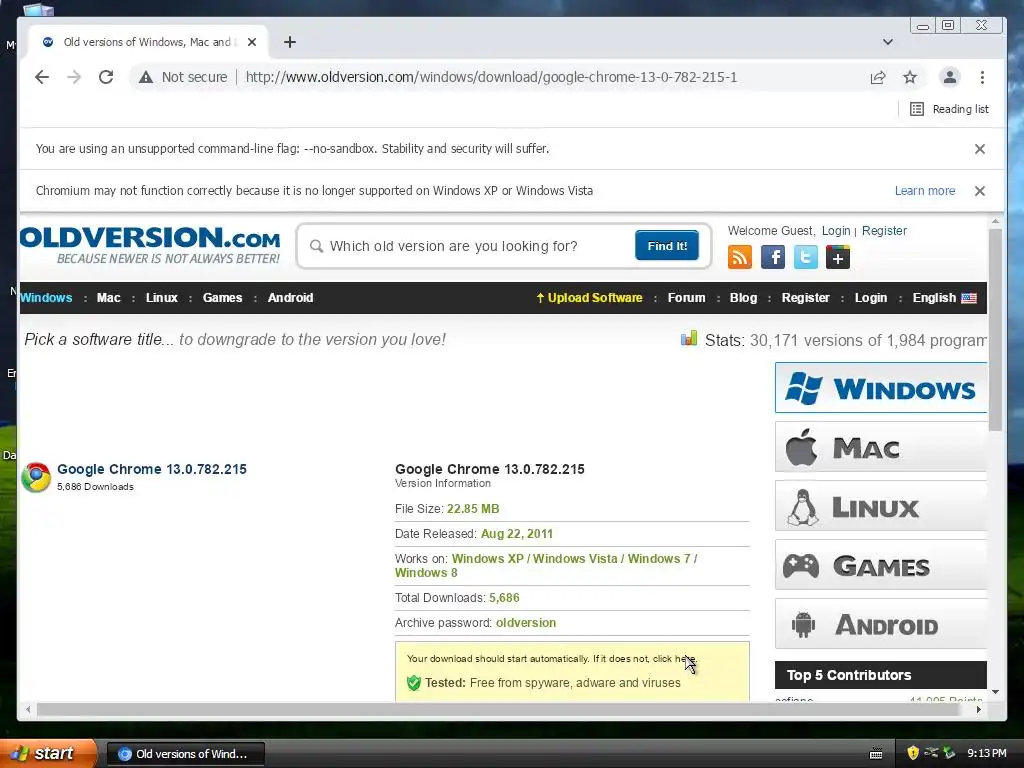Select Games in the navigation bar

click(222, 298)
